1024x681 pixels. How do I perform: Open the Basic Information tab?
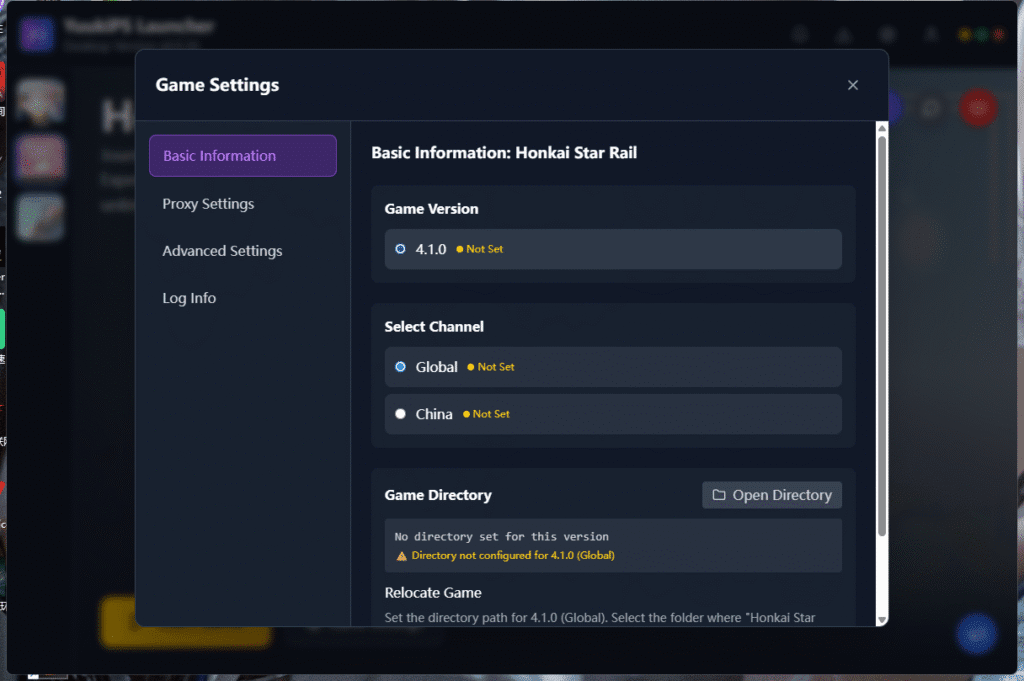pyautogui.click(x=243, y=155)
